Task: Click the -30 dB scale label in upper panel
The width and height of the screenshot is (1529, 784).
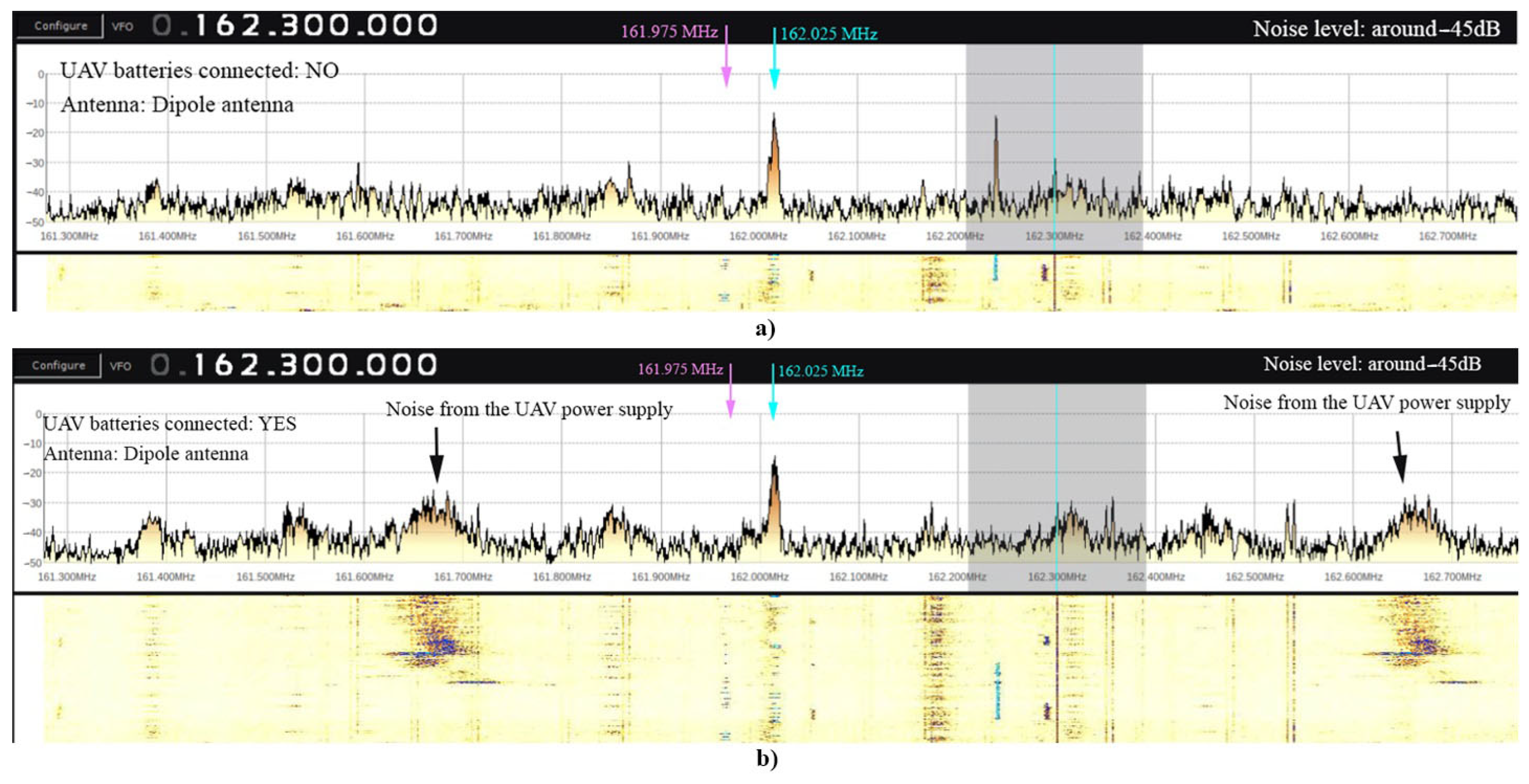Action: 35,162
